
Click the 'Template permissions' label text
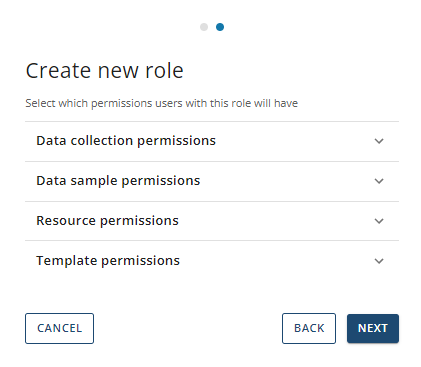pos(108,261)
